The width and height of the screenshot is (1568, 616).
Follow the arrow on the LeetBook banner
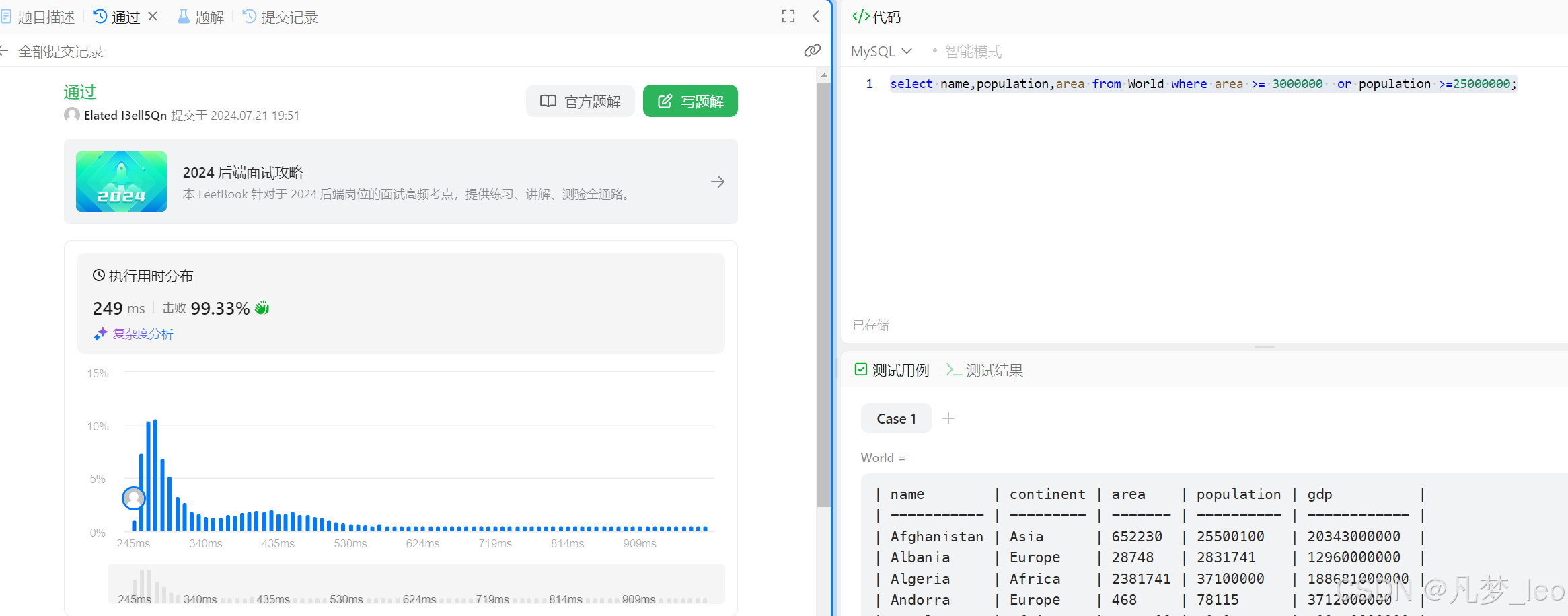(x=718, y=182)
